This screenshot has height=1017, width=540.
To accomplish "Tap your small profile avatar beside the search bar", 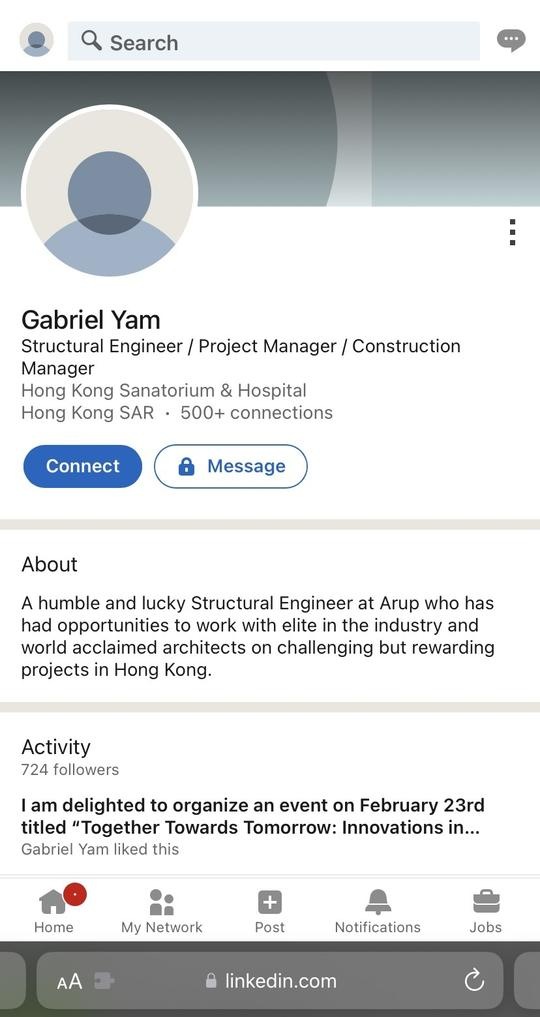I will [36, 40].
